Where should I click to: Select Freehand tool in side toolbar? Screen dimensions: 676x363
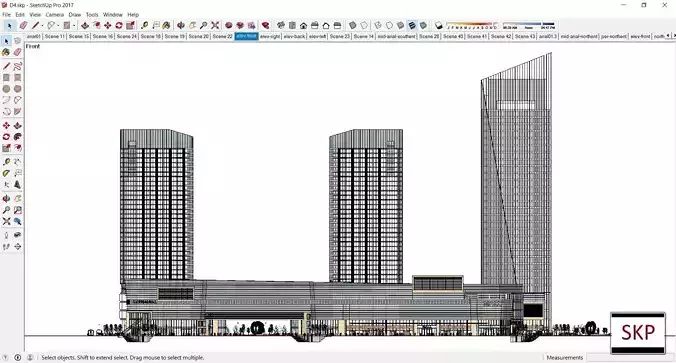pos(17,66)
